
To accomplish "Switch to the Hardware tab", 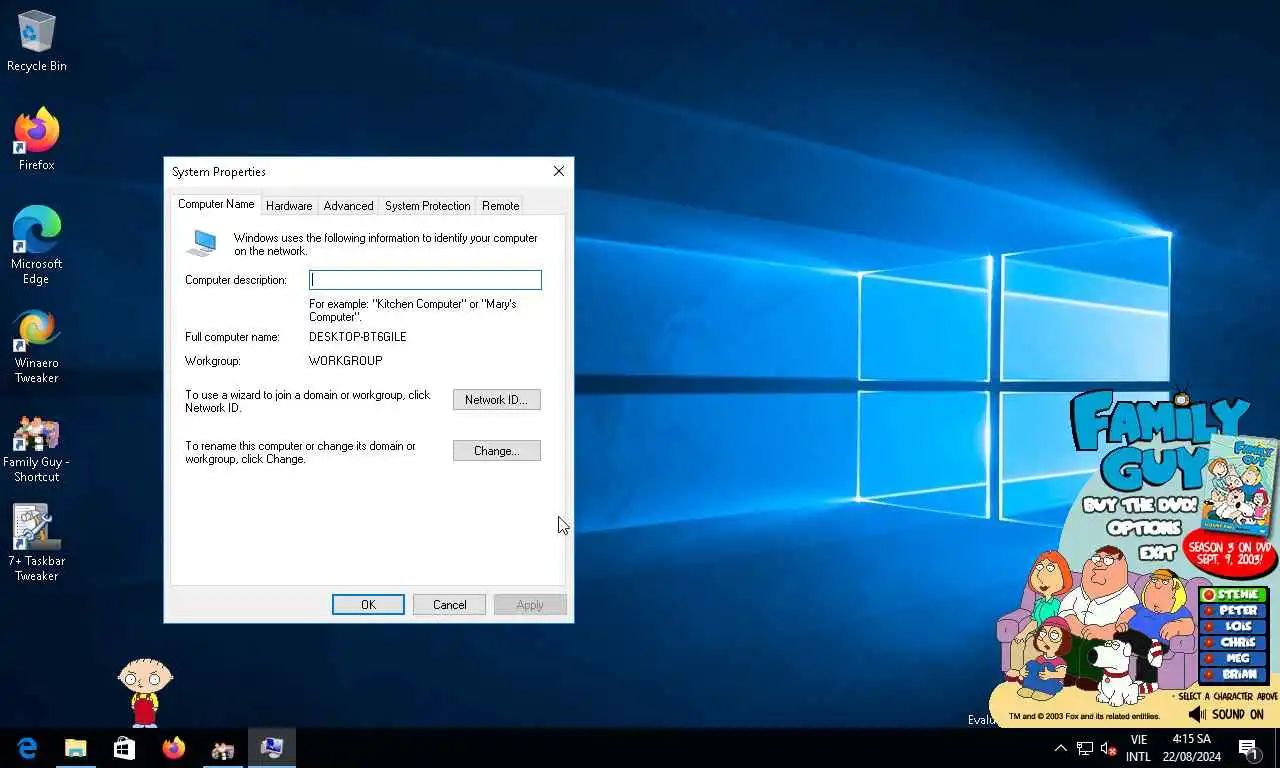I will [289, 206].
